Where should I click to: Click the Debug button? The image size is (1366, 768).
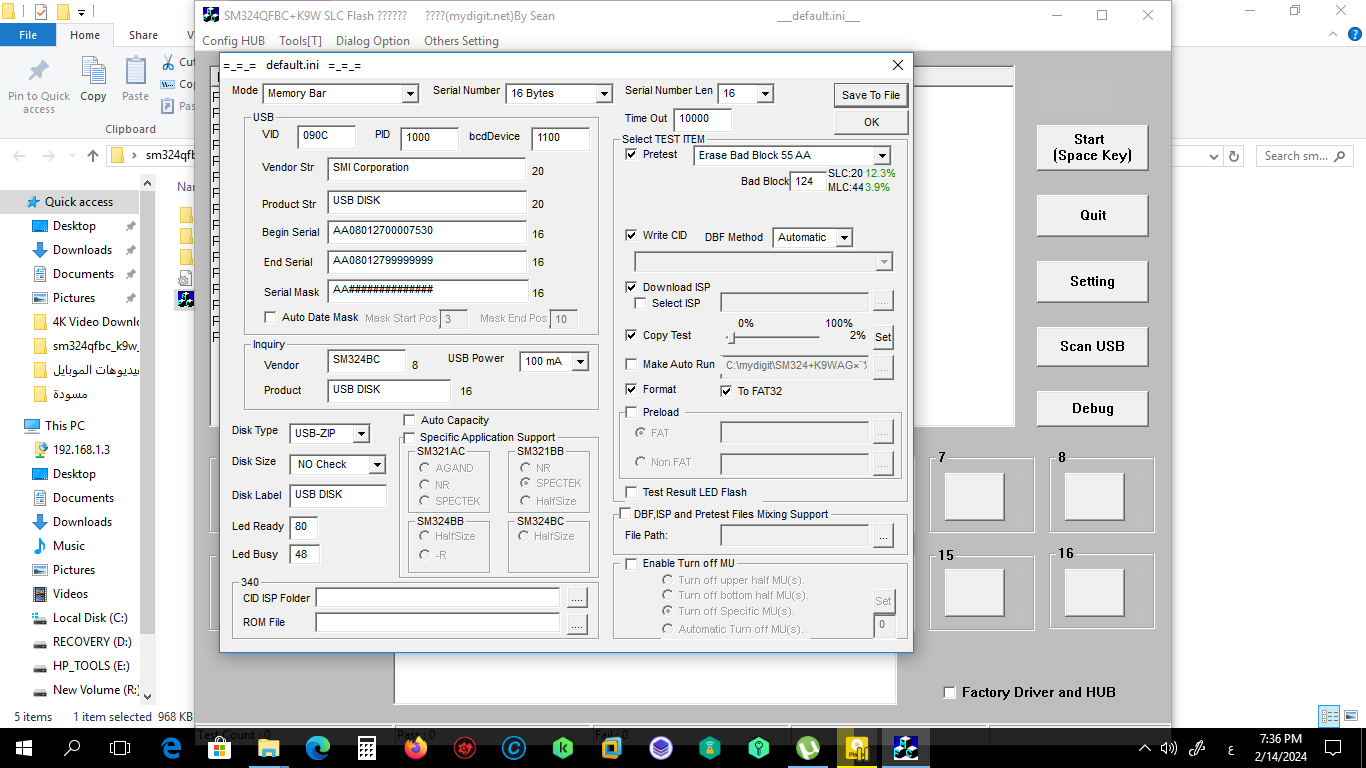(x=1092, y=408)
